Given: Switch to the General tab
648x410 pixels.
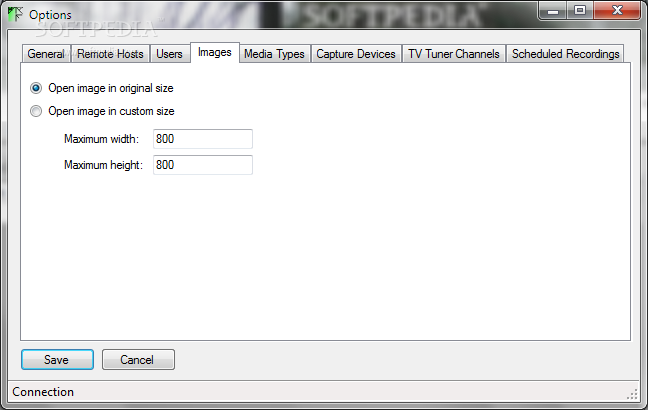Looking at the screenshot, I should click(x=46, y=54).
